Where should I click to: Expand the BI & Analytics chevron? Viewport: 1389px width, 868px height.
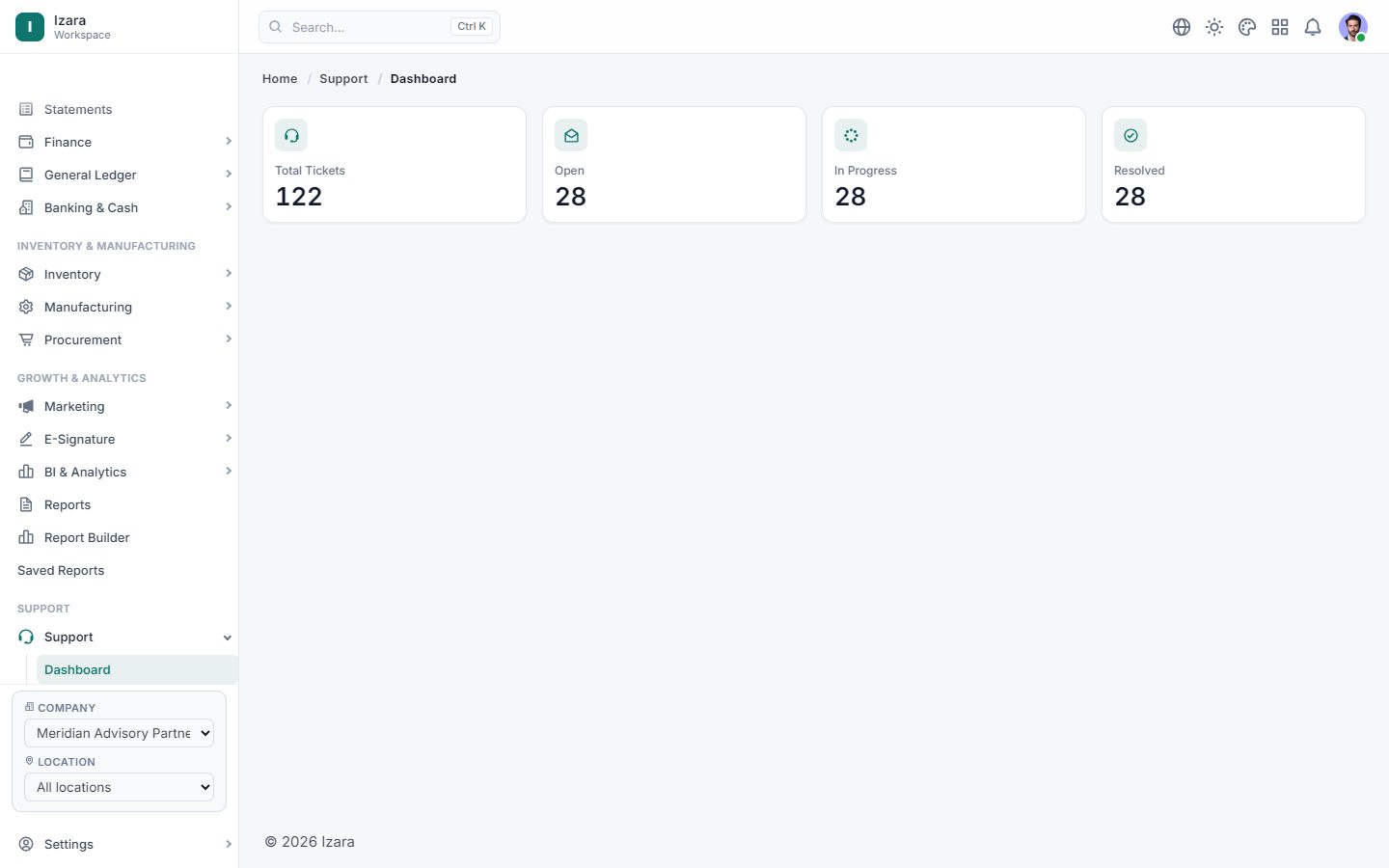229,472
